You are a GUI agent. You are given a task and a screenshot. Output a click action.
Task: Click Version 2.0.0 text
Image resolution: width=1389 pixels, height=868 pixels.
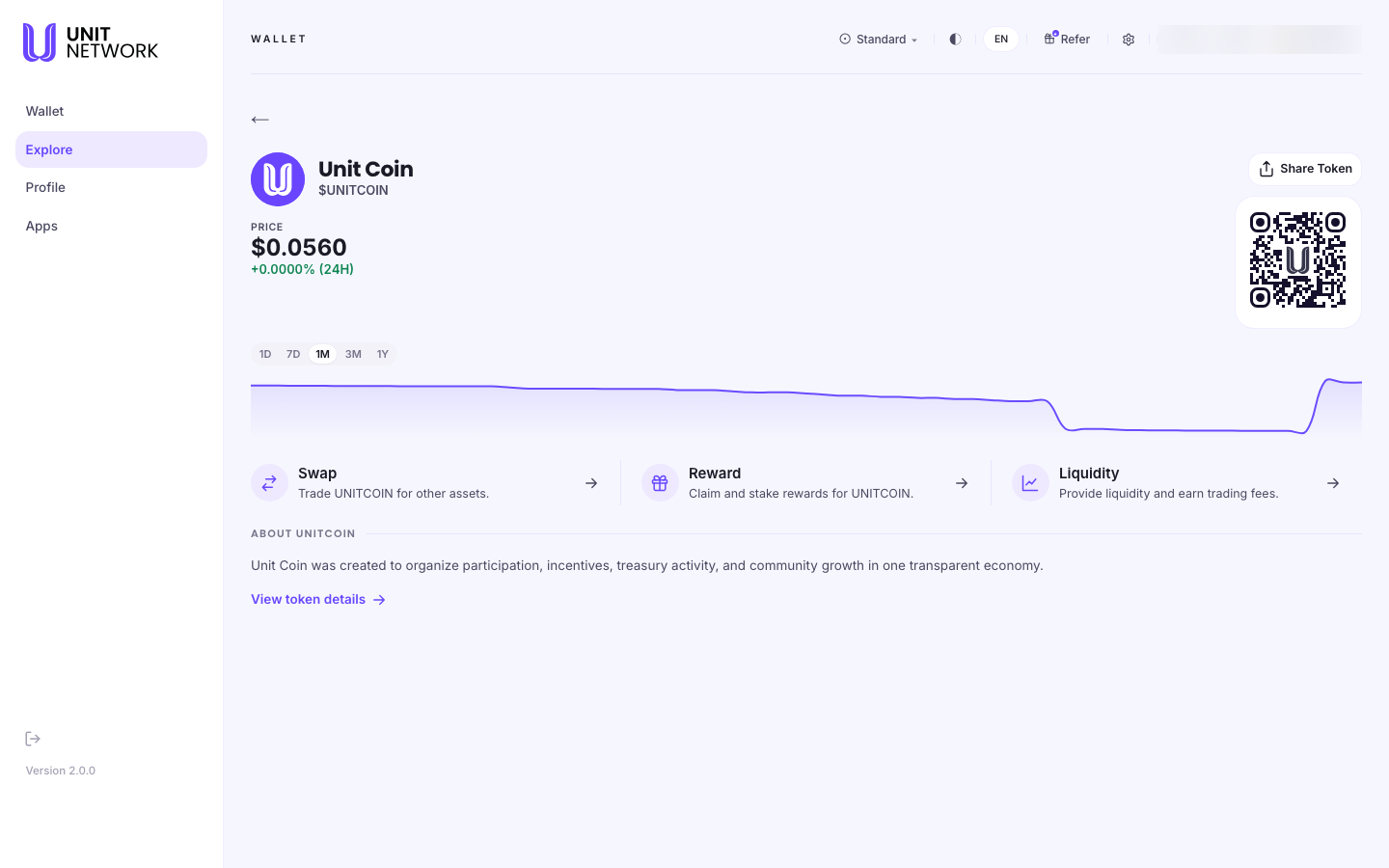point(61,771)
